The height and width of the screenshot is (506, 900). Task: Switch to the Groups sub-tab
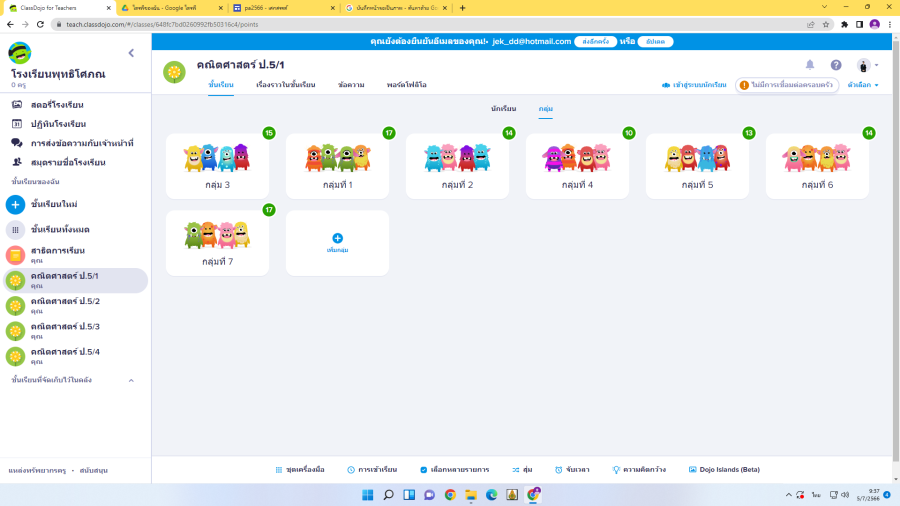click(545, 108)
